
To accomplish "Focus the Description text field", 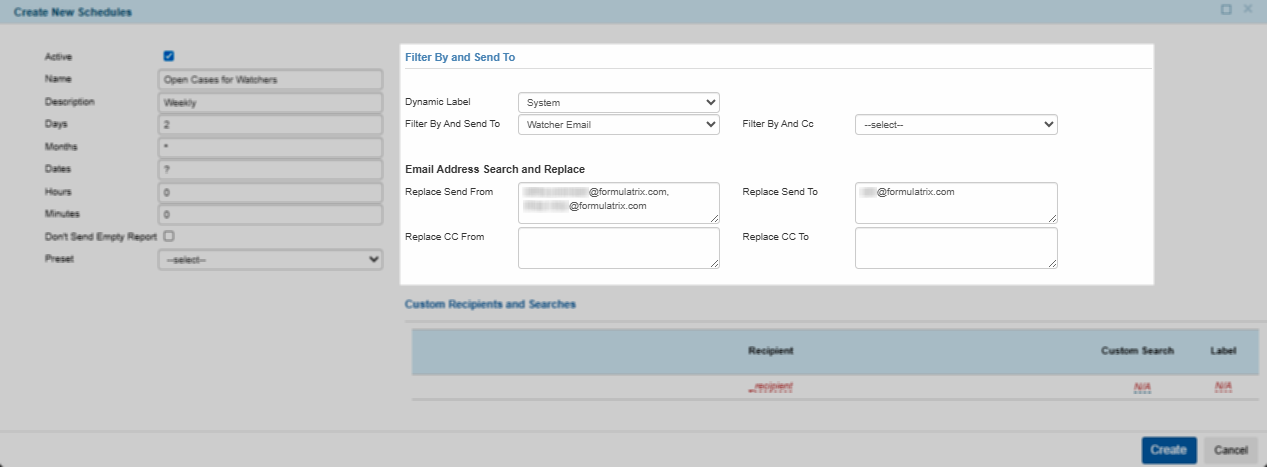I will (270, 102).
